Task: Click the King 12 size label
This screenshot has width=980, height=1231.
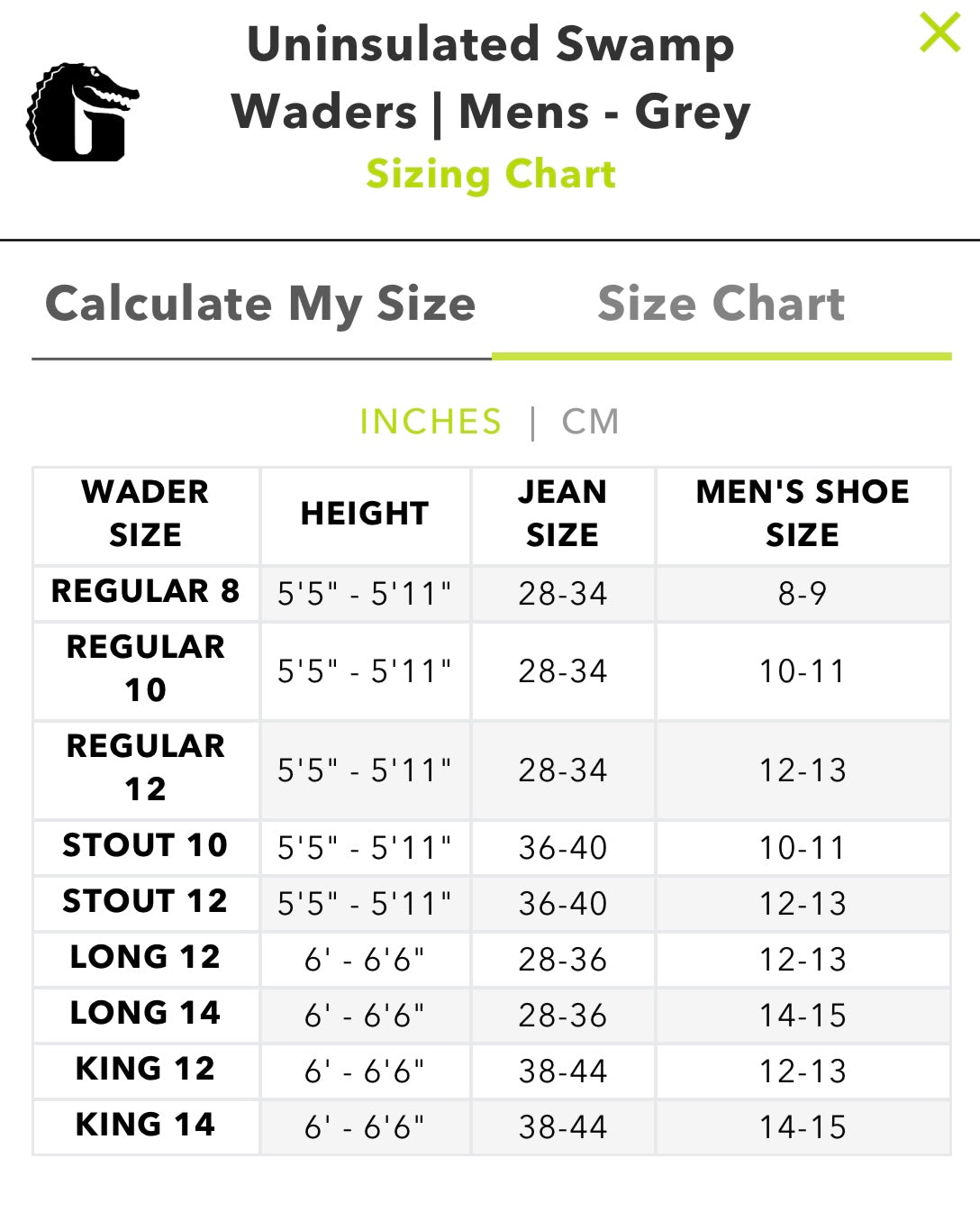Action: pos(146,1069)
